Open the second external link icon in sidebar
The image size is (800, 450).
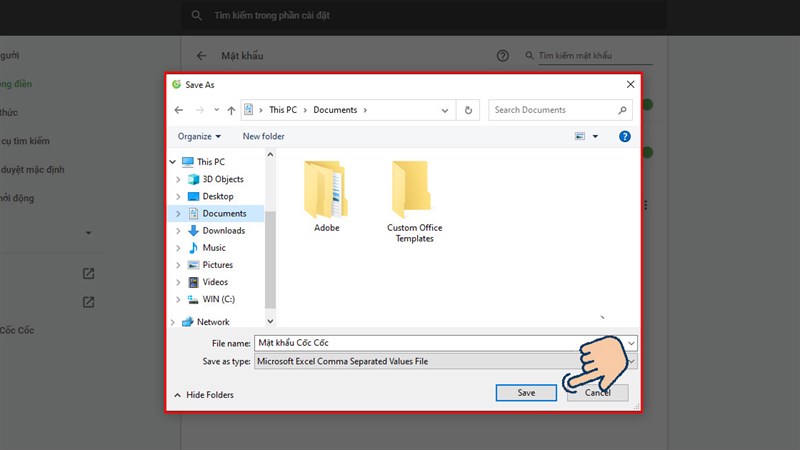[x=88, y=302]
